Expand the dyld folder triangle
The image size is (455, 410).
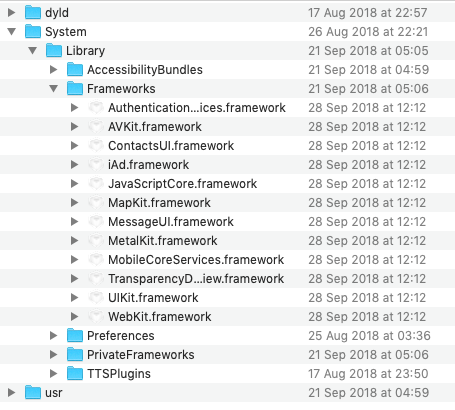pyautogui.click(x=12, y=13)
